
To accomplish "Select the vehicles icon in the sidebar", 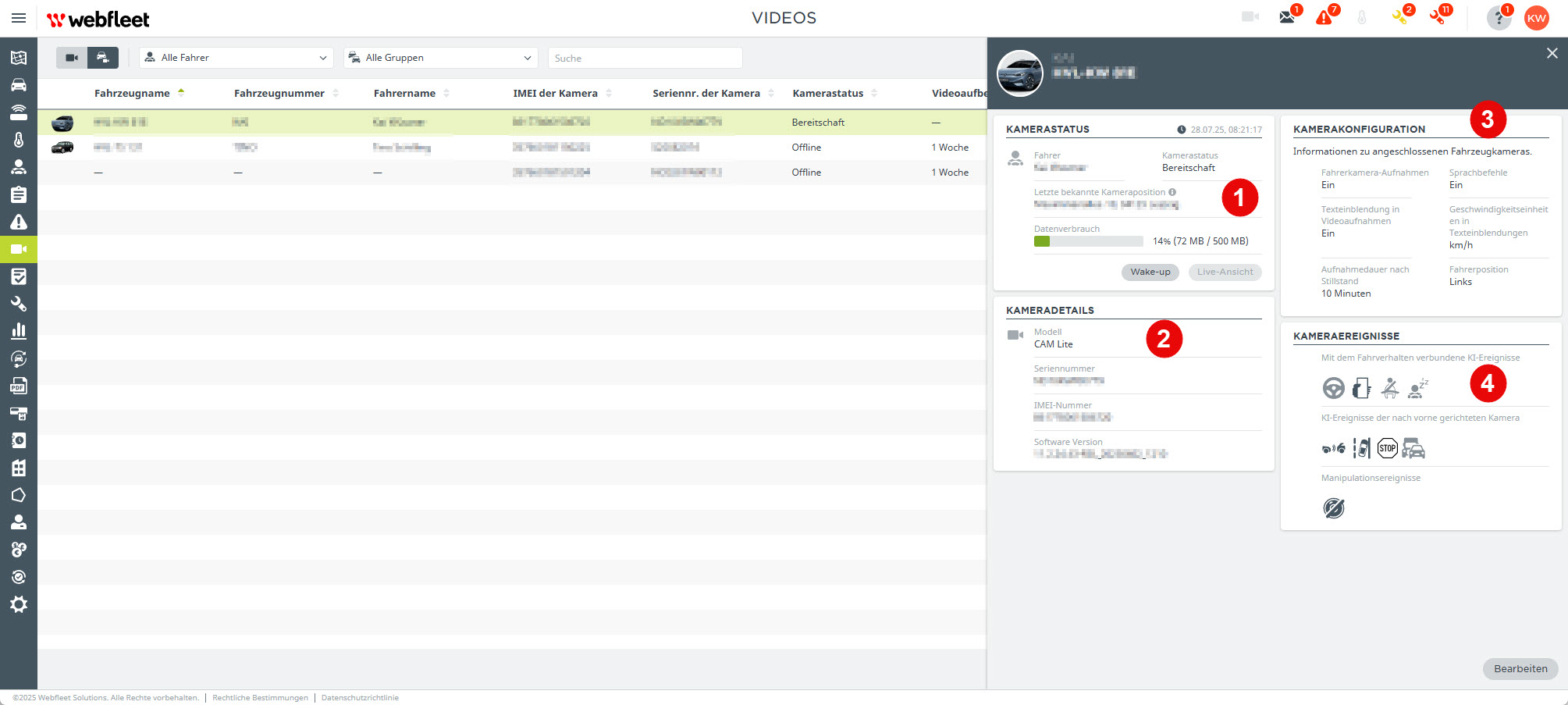I will coord(19,84).
